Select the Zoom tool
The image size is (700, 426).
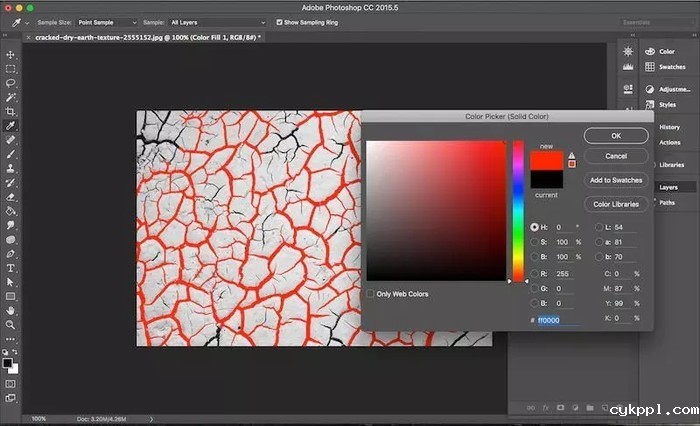coord(11,325)
